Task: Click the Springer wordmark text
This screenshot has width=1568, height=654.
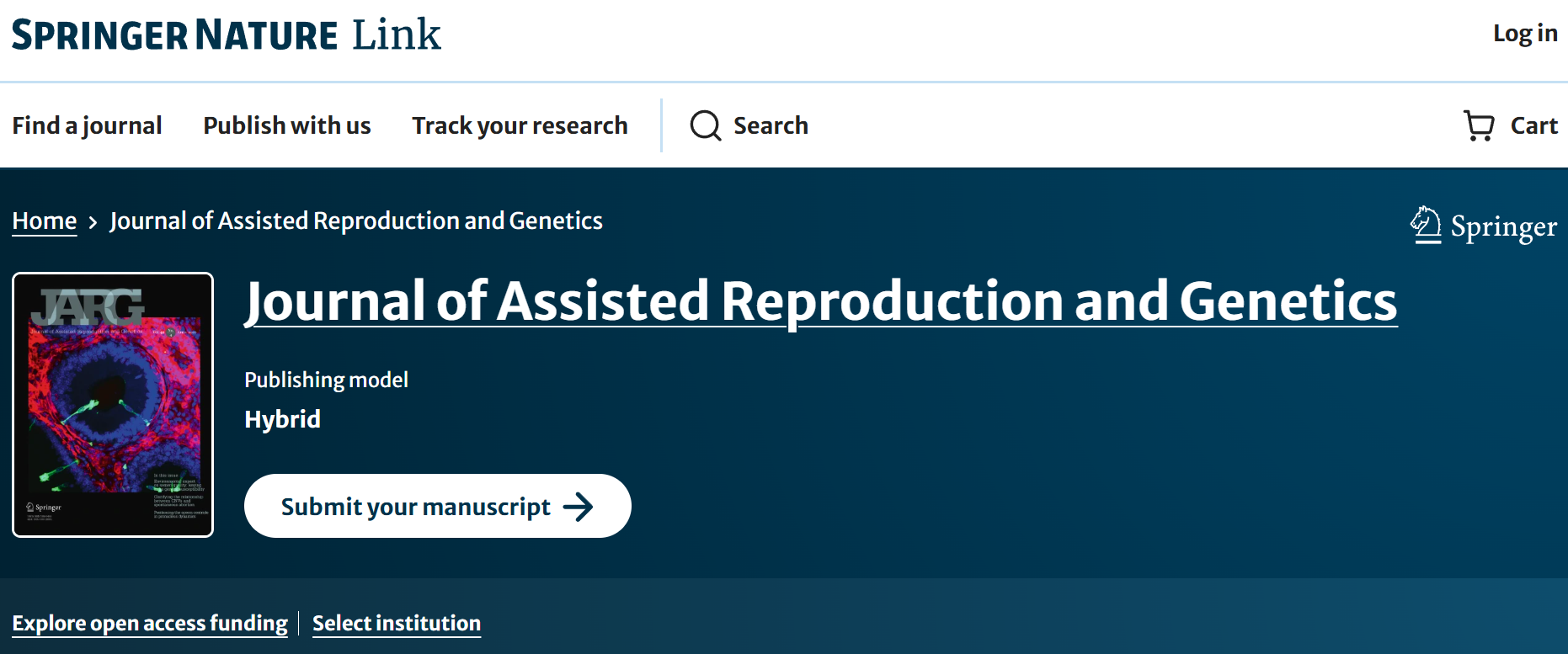Action: click(1503, 226)
